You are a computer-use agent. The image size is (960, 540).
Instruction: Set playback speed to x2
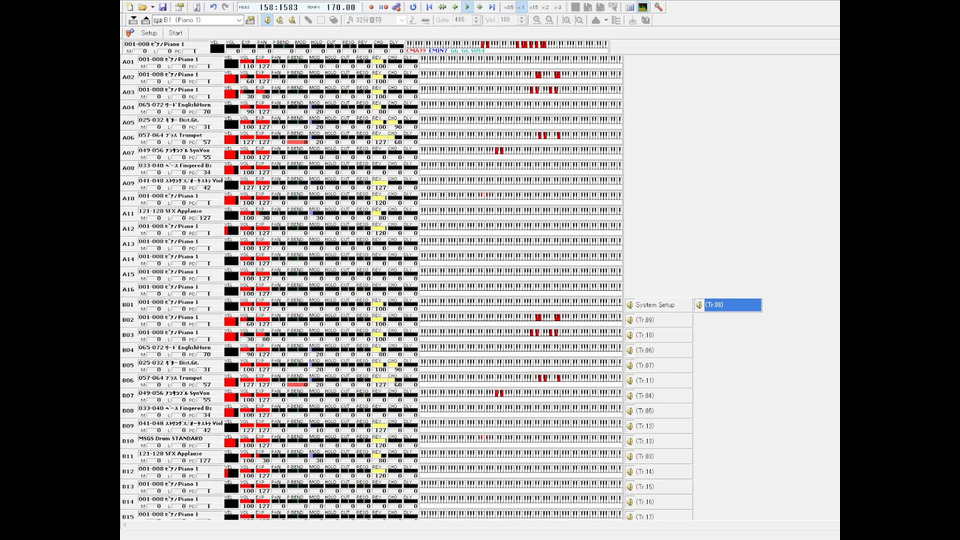tap(546, 7)
